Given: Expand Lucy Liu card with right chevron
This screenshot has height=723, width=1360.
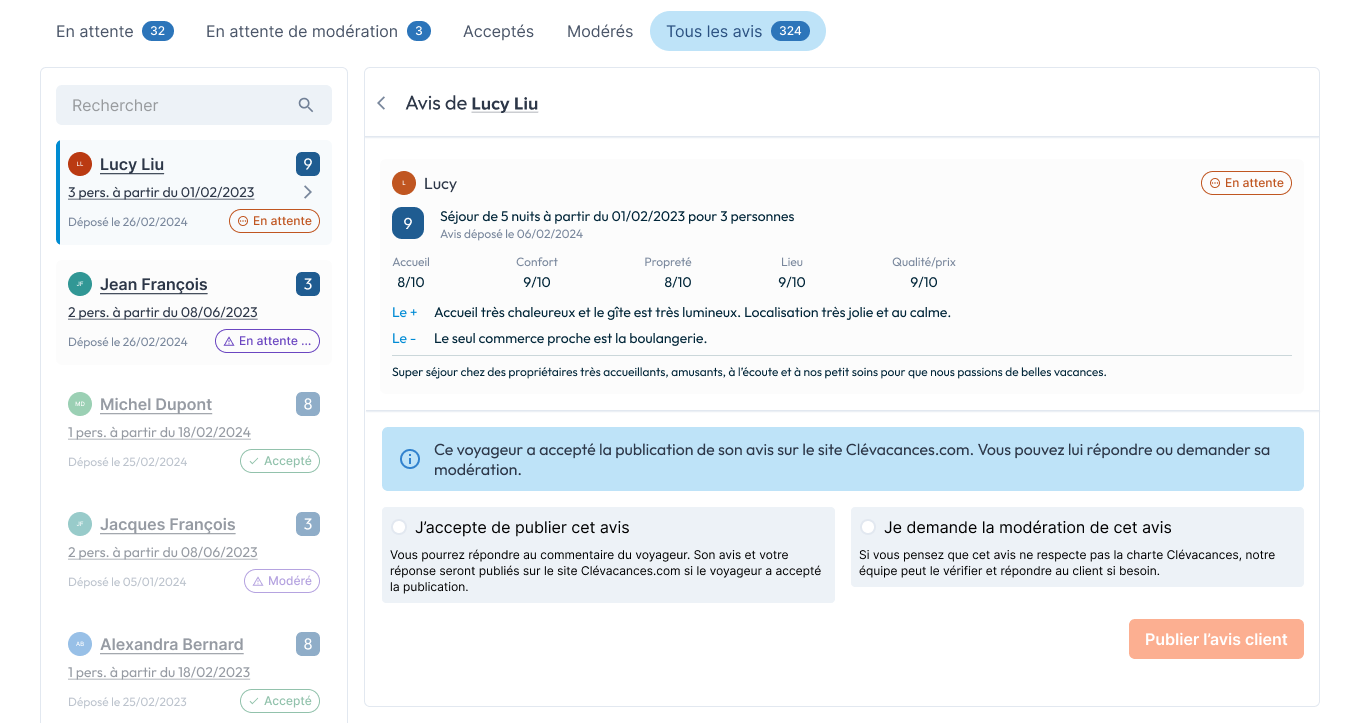Looking at the screenshot, I should (x=308, y=192).
